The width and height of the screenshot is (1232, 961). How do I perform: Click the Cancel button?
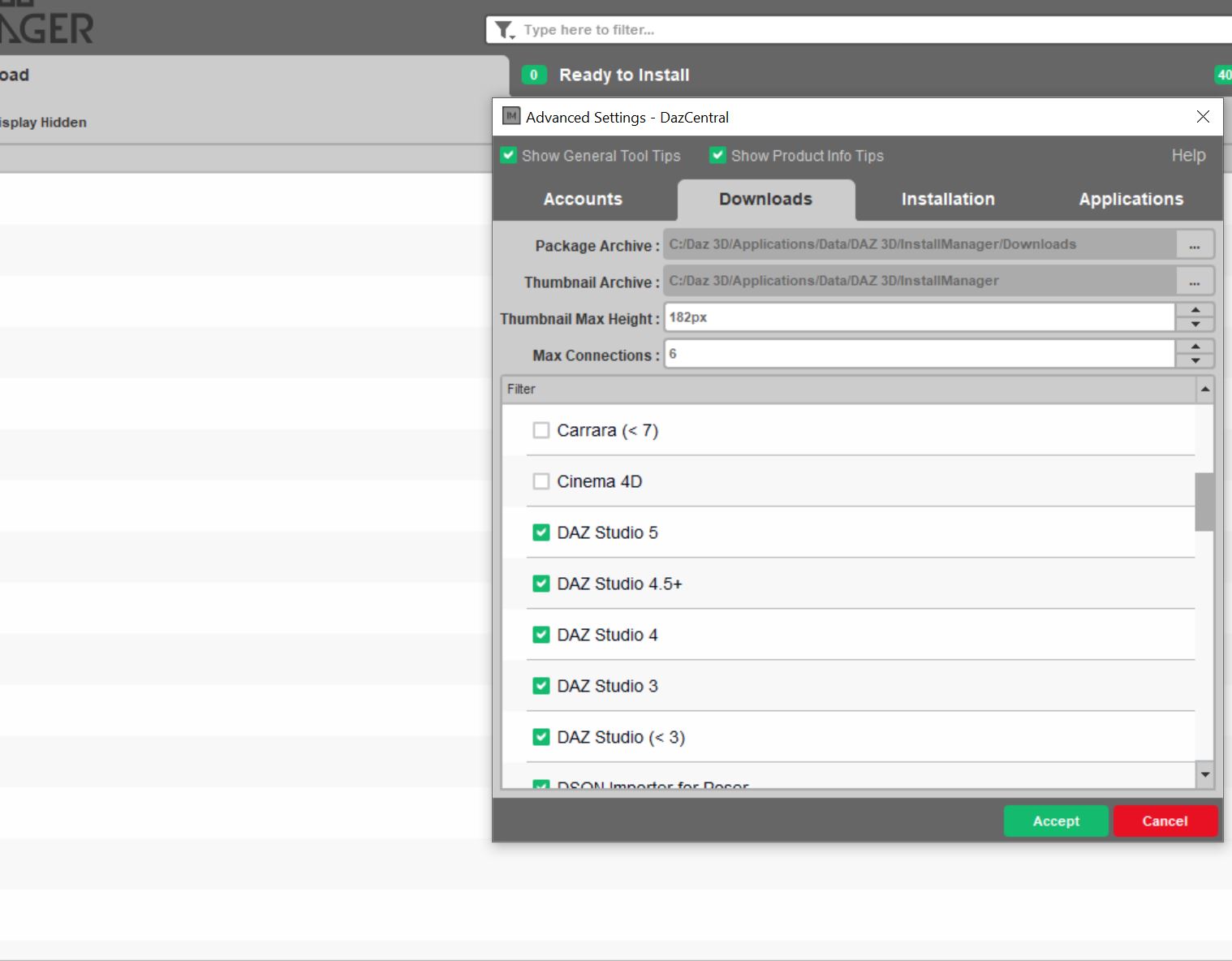click(x=1165, y=821)
